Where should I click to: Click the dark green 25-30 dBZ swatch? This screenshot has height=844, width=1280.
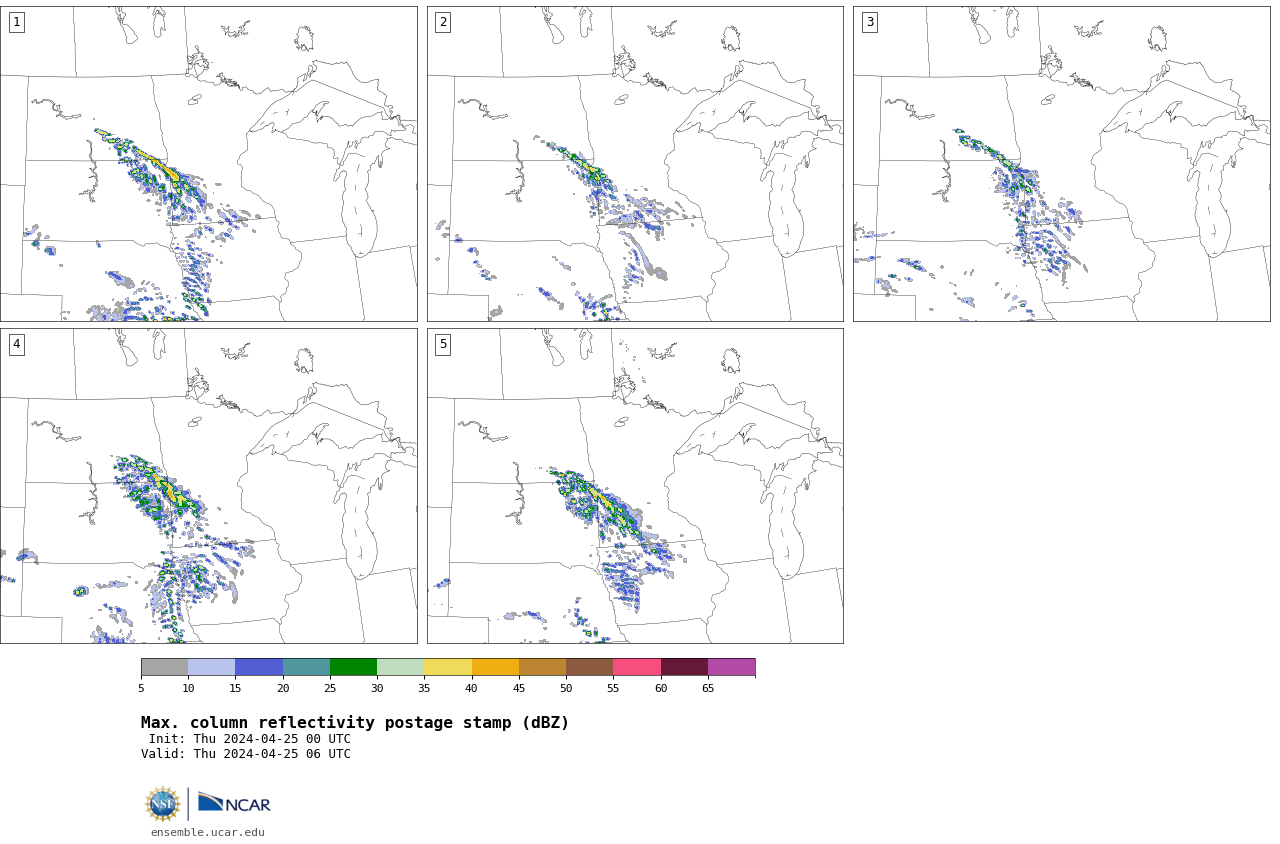(353, 667)
